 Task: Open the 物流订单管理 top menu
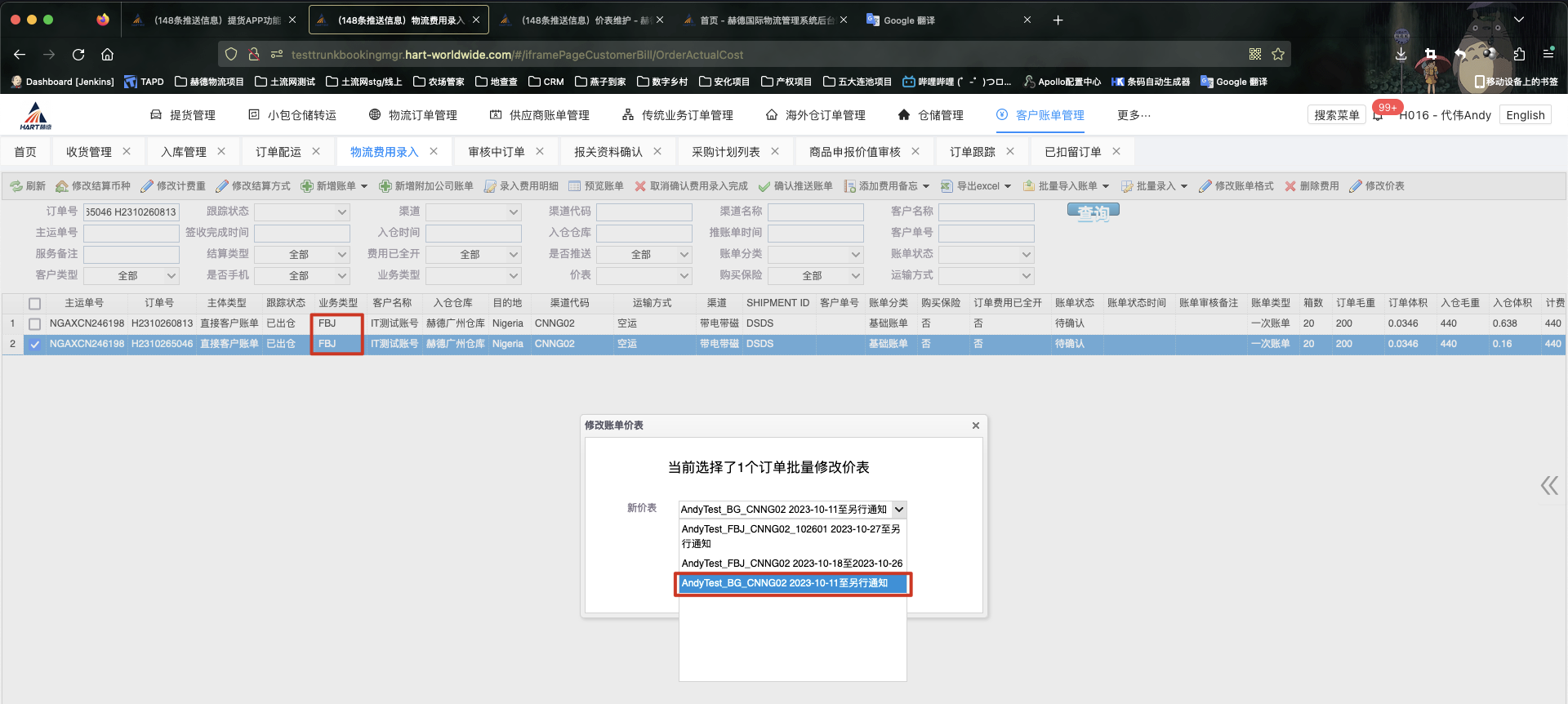pos(413,115)
